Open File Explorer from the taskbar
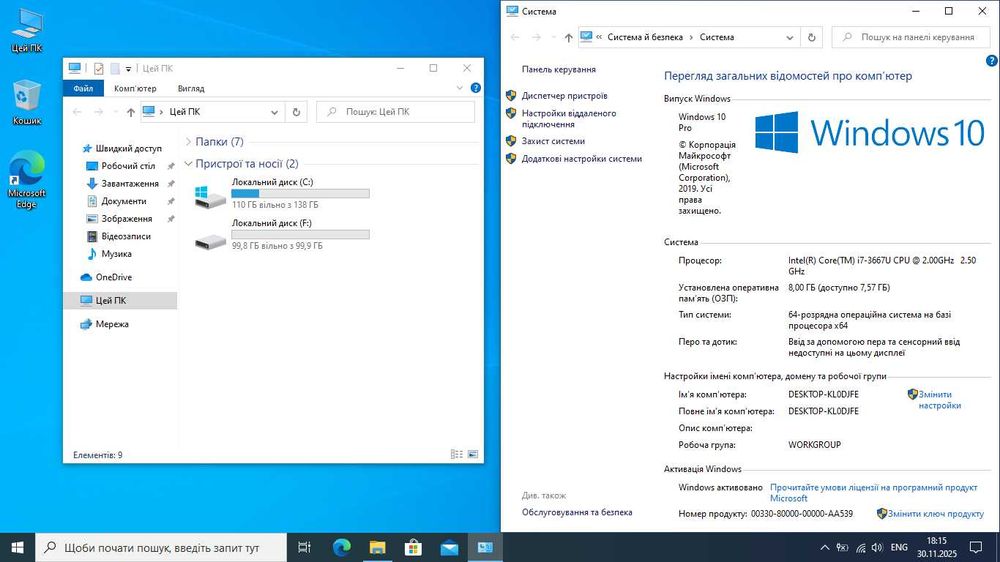1000x562 pixels. click(x=378, y=547)
